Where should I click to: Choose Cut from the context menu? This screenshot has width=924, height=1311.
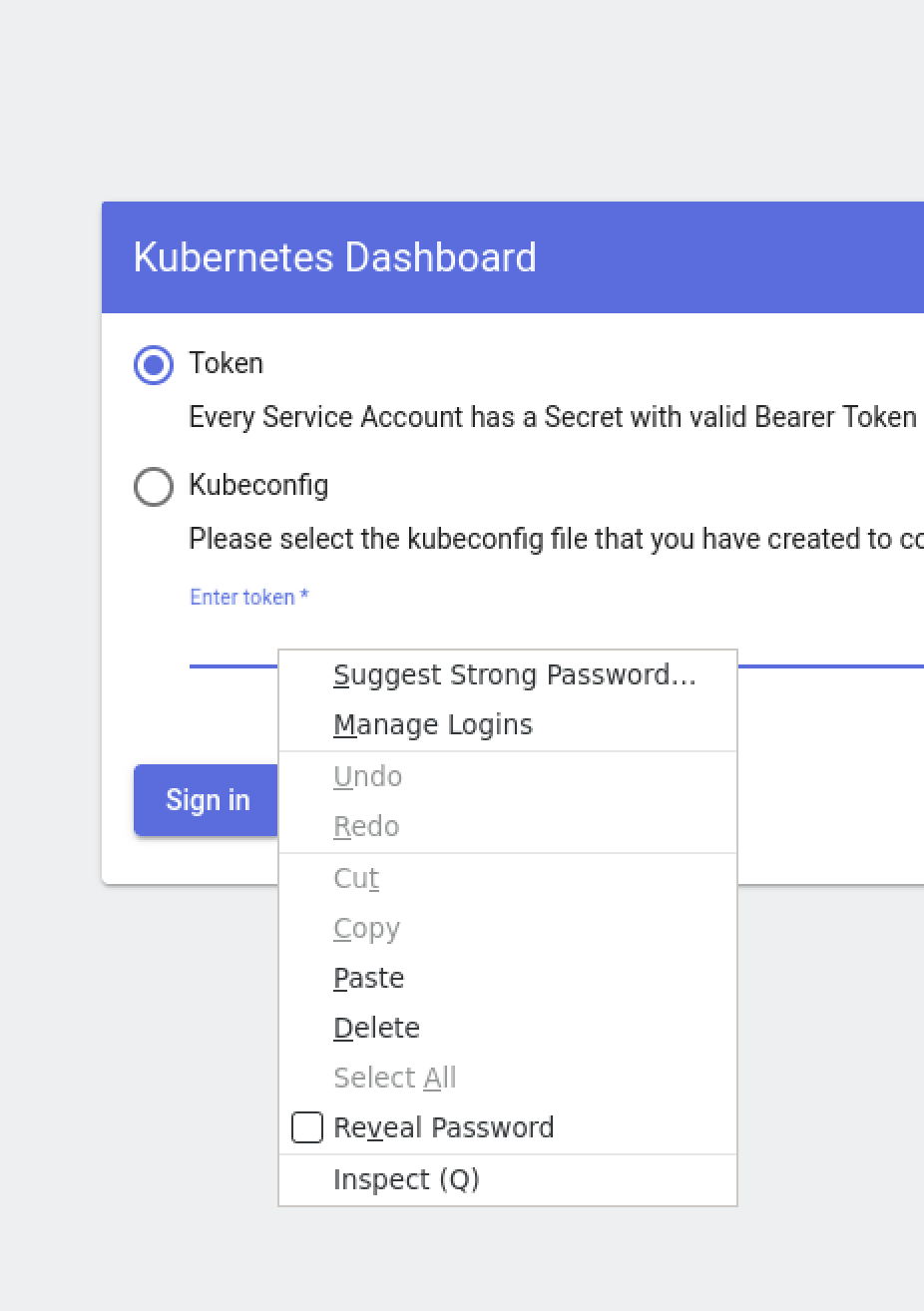coord(355,878)
